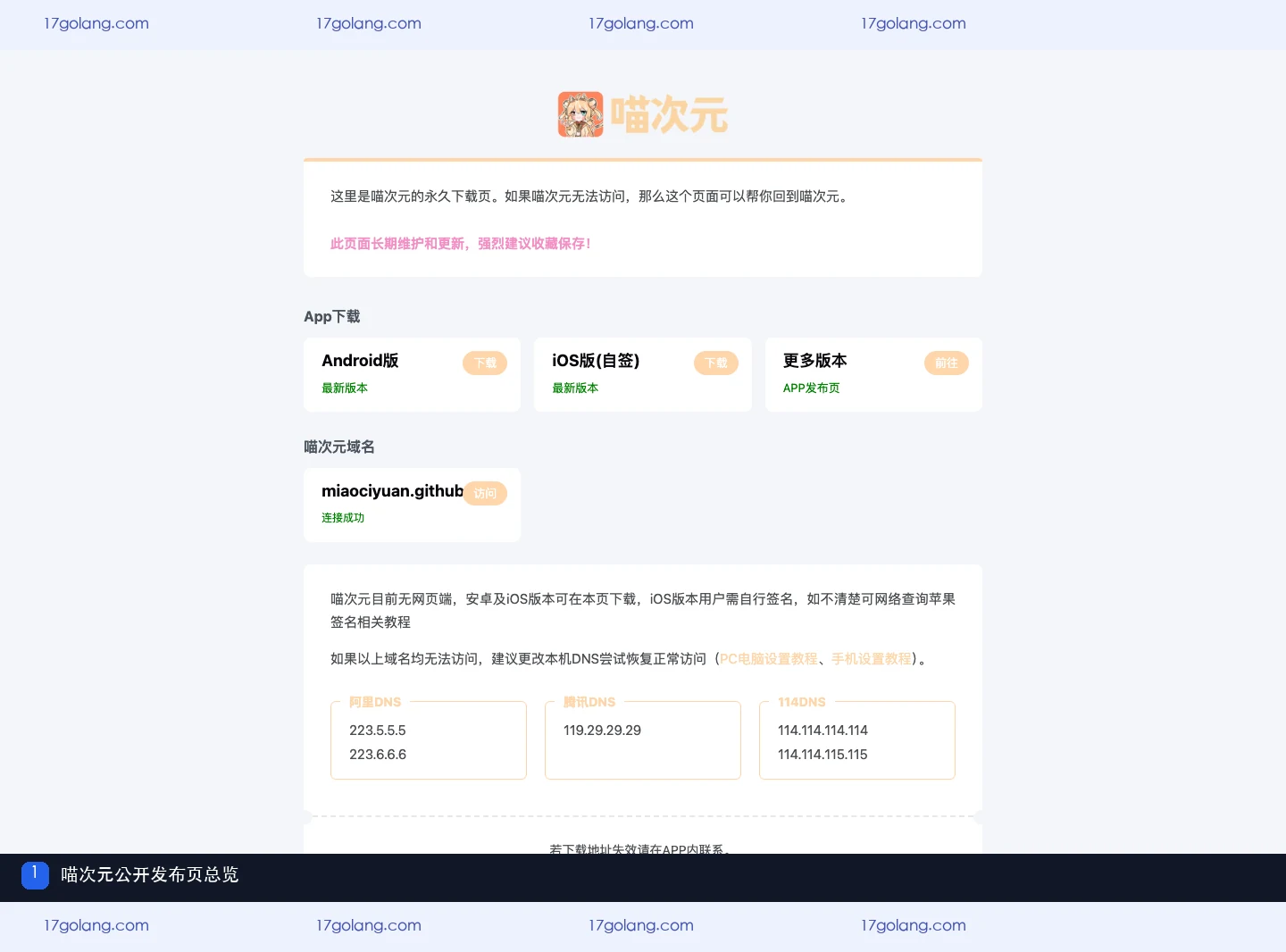
Task: Visit the miaociyuan.github domain with 访问
Action: click(x=485, y=493)
